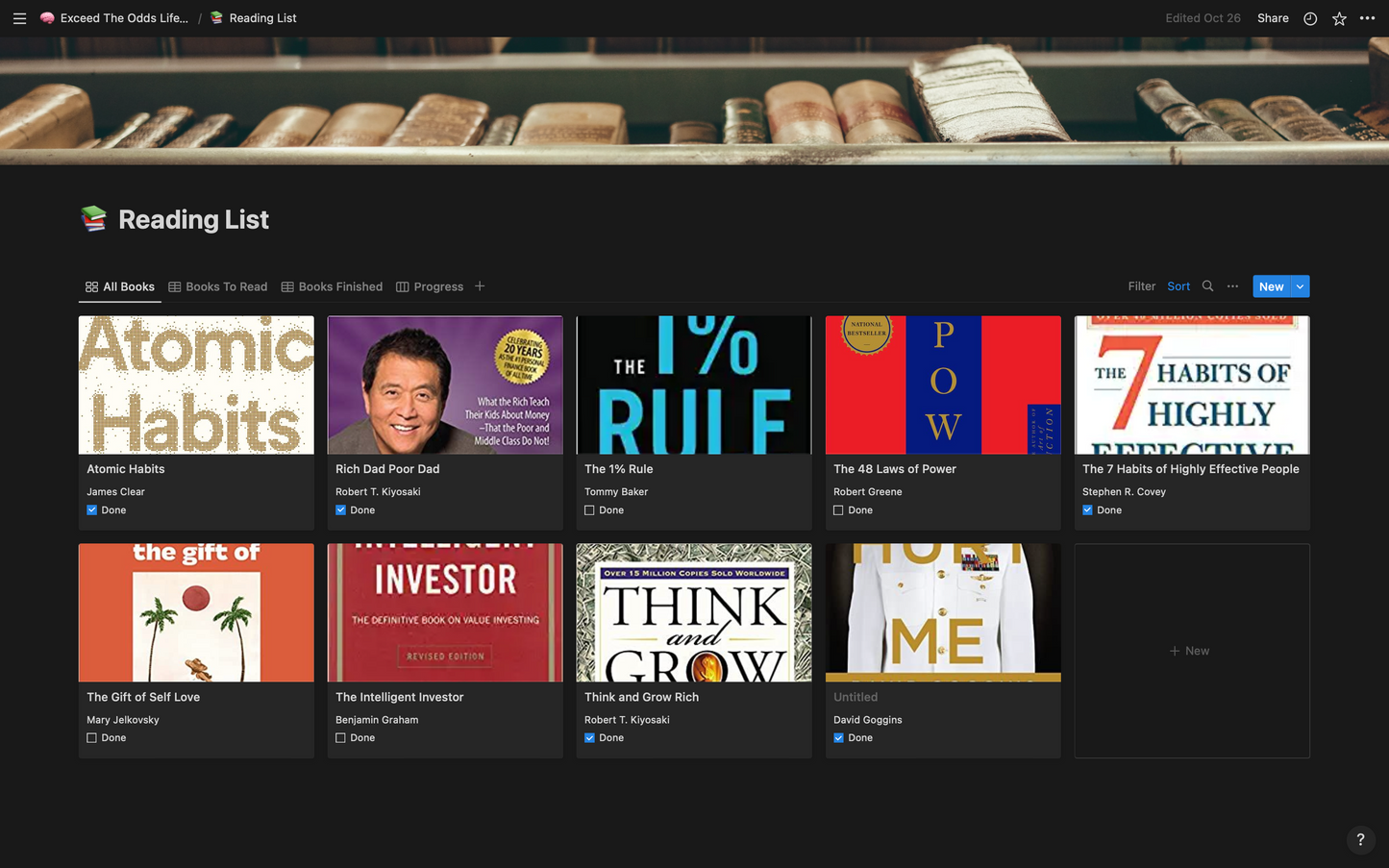Open the sidebar hamburger menu
Viewport: 1389px width, 868px height.
[x=19, y=18]
